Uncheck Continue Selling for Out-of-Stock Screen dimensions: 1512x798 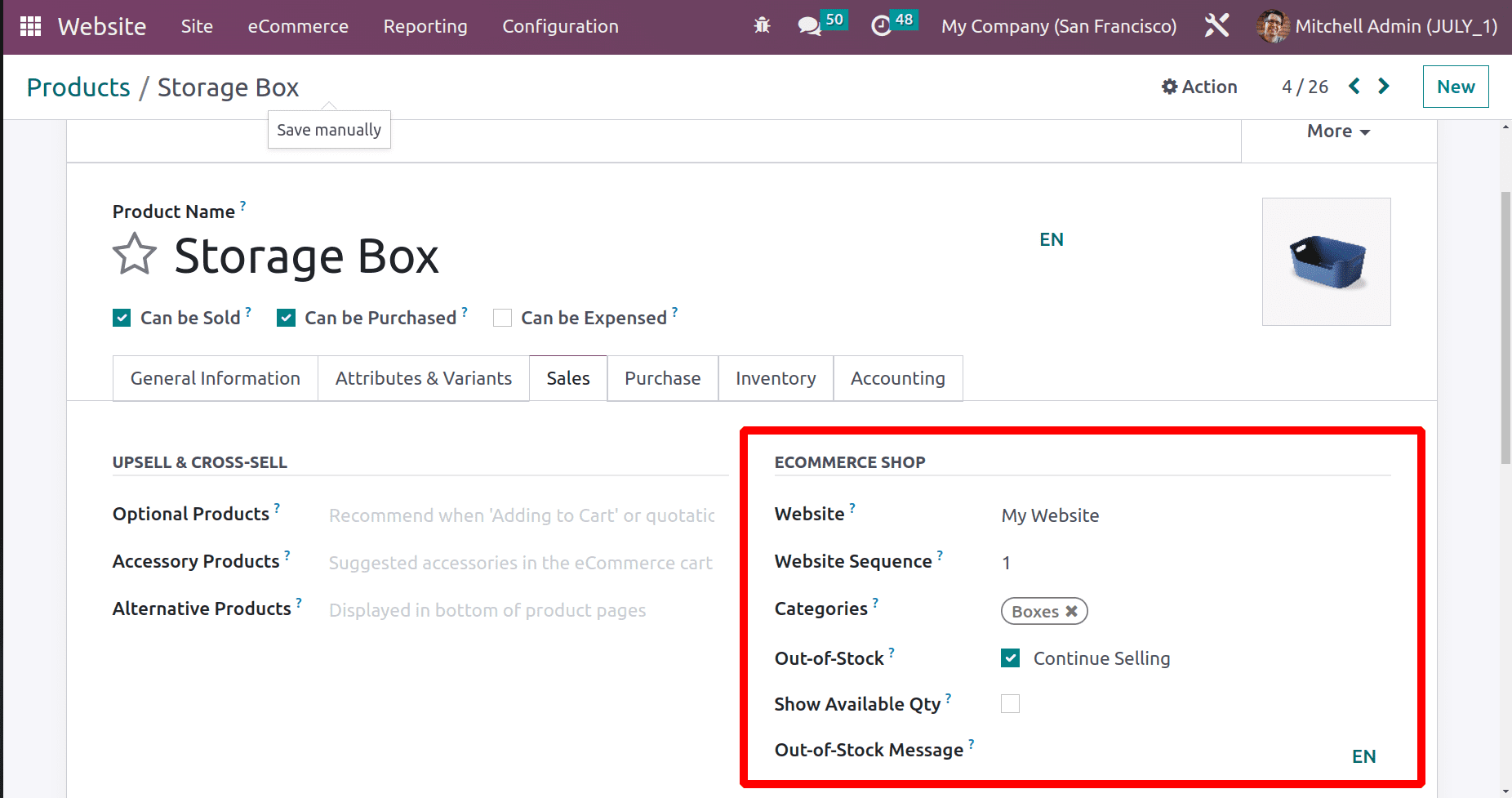1010,658
